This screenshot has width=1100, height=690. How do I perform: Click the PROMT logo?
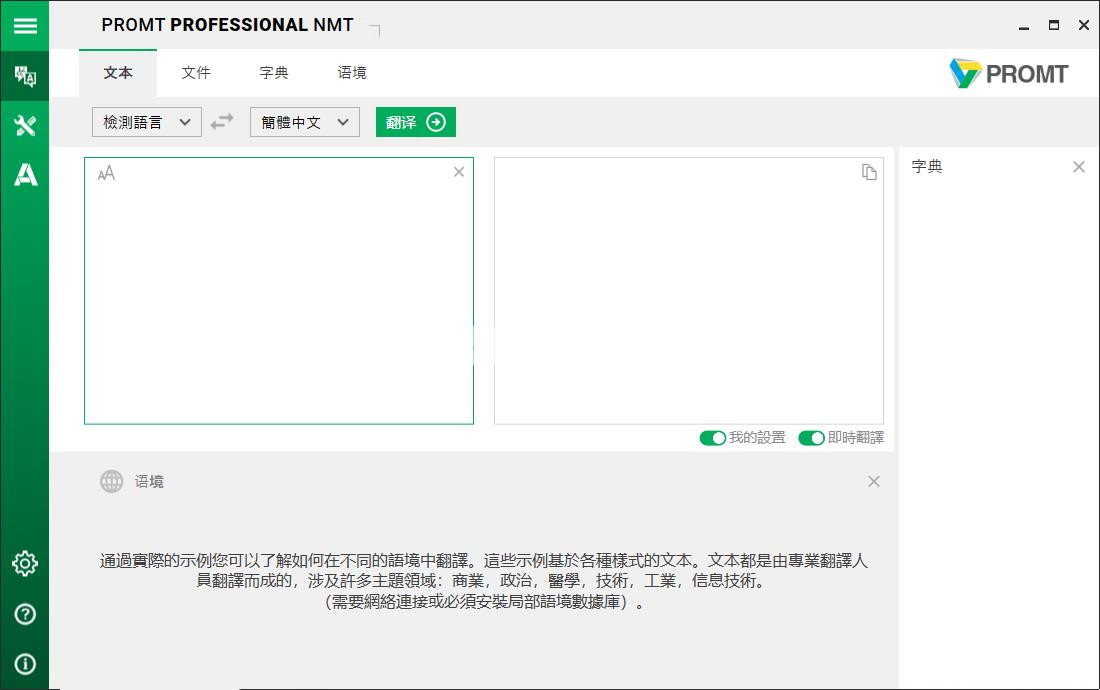click(x=1009, y=74)
